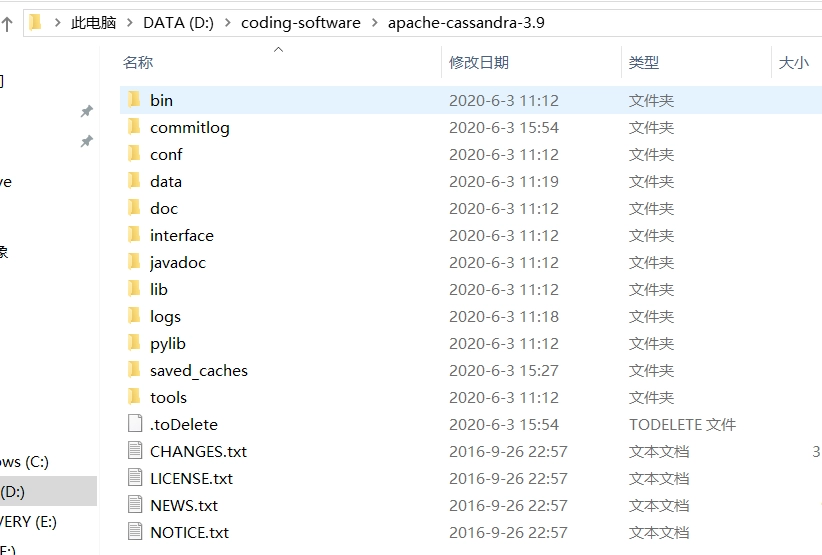Select the .toDelete file name
The width and height of the screenshot is (822, 555).
183,425
